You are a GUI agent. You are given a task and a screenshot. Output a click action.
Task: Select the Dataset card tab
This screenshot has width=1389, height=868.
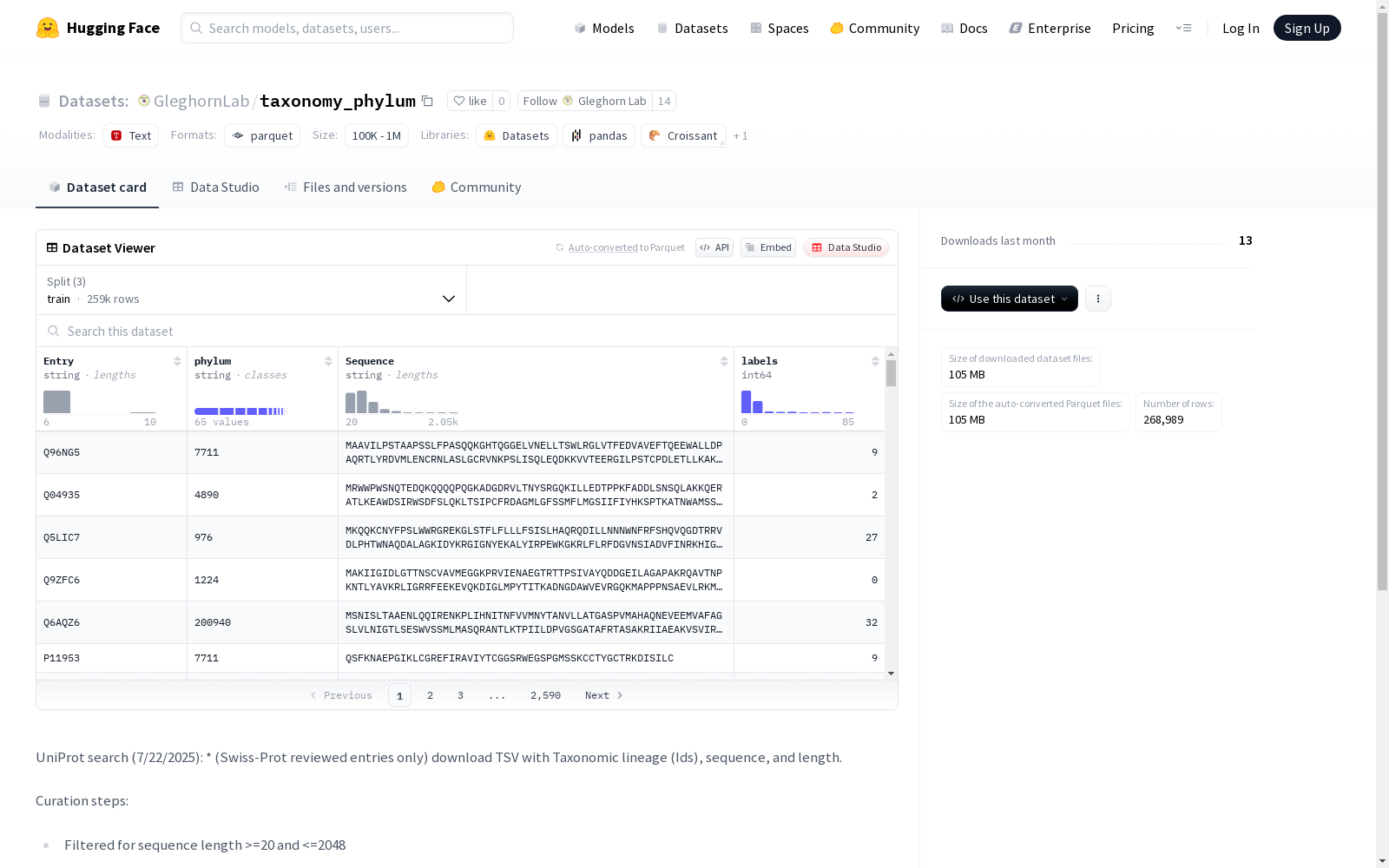[97, 187]
